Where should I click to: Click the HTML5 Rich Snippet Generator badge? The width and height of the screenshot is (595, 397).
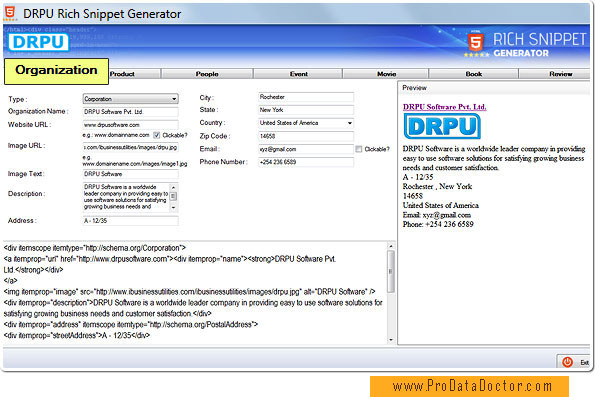point(526,44)
